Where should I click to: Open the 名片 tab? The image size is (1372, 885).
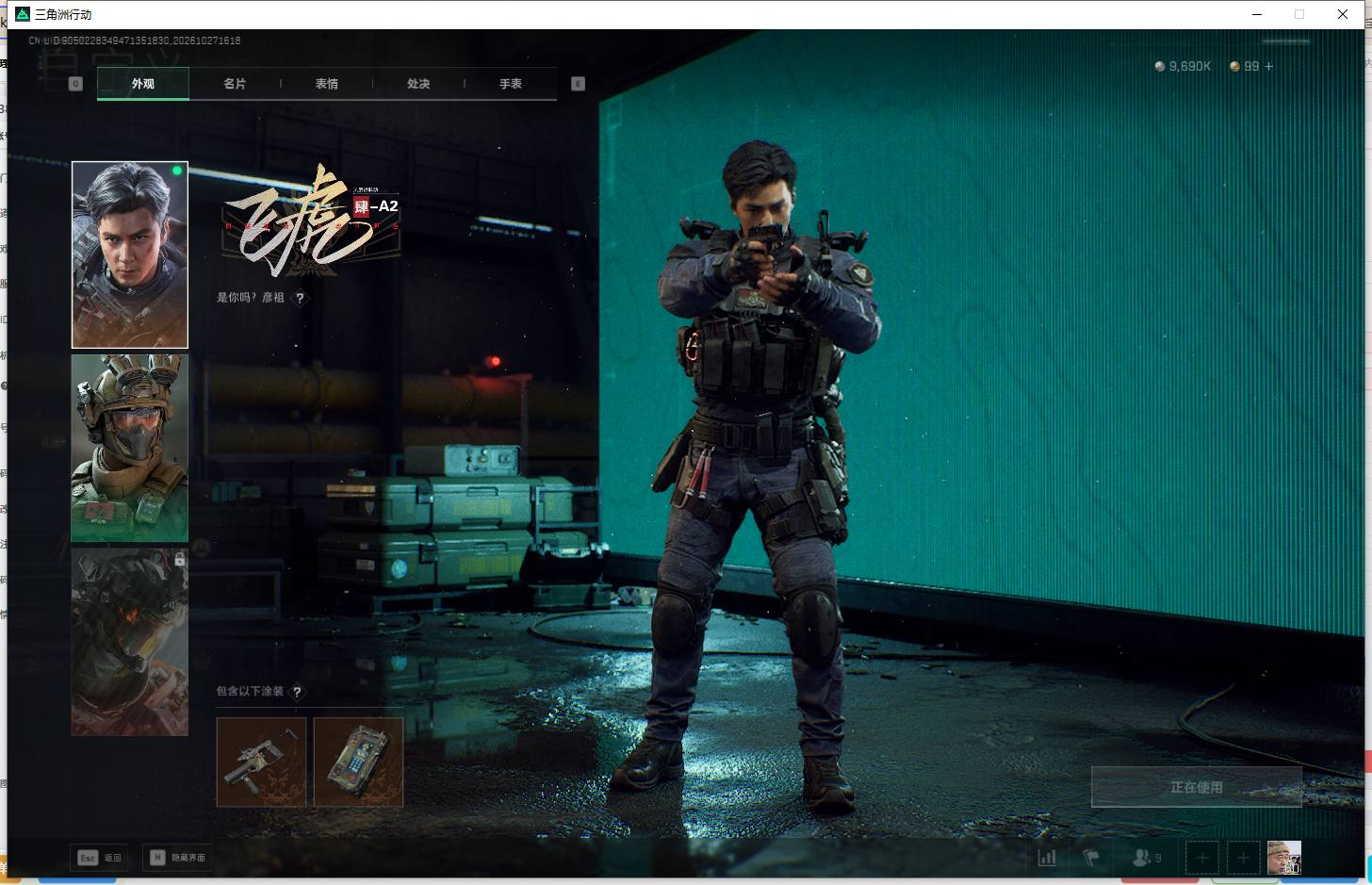pyautogui.click(x=235, y=84)
